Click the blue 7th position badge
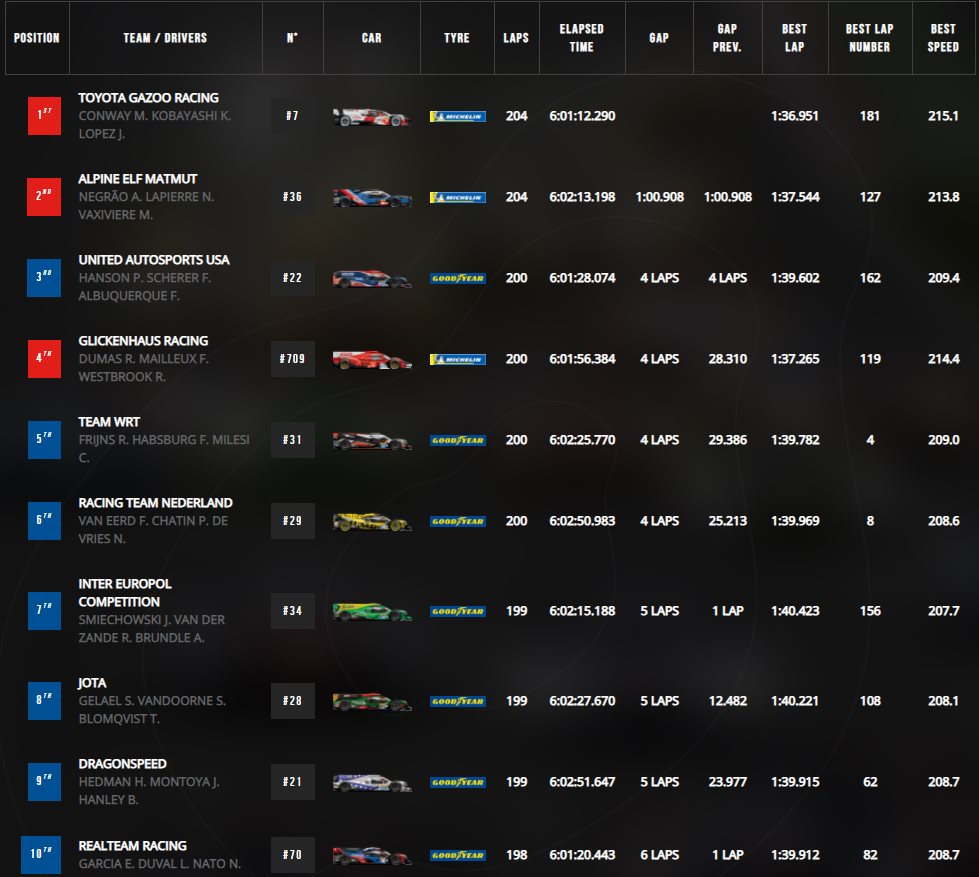The image size is (979, 877). pos(44,610)
